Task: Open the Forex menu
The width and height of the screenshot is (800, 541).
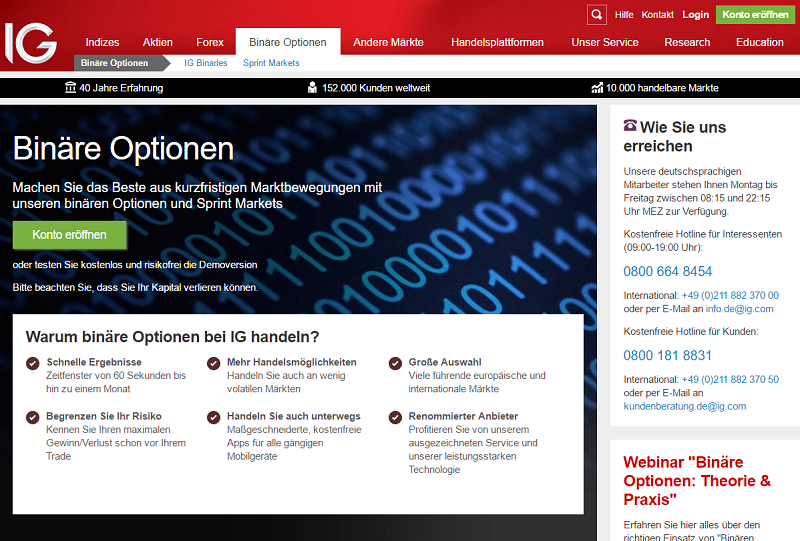Action: click(210, 42)
